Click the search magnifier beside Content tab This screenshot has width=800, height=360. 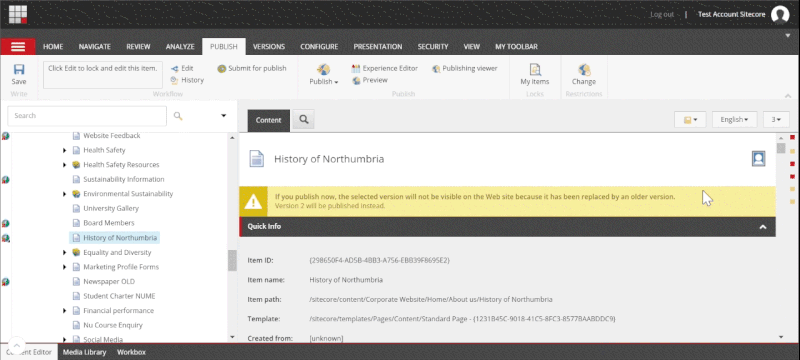304,120
